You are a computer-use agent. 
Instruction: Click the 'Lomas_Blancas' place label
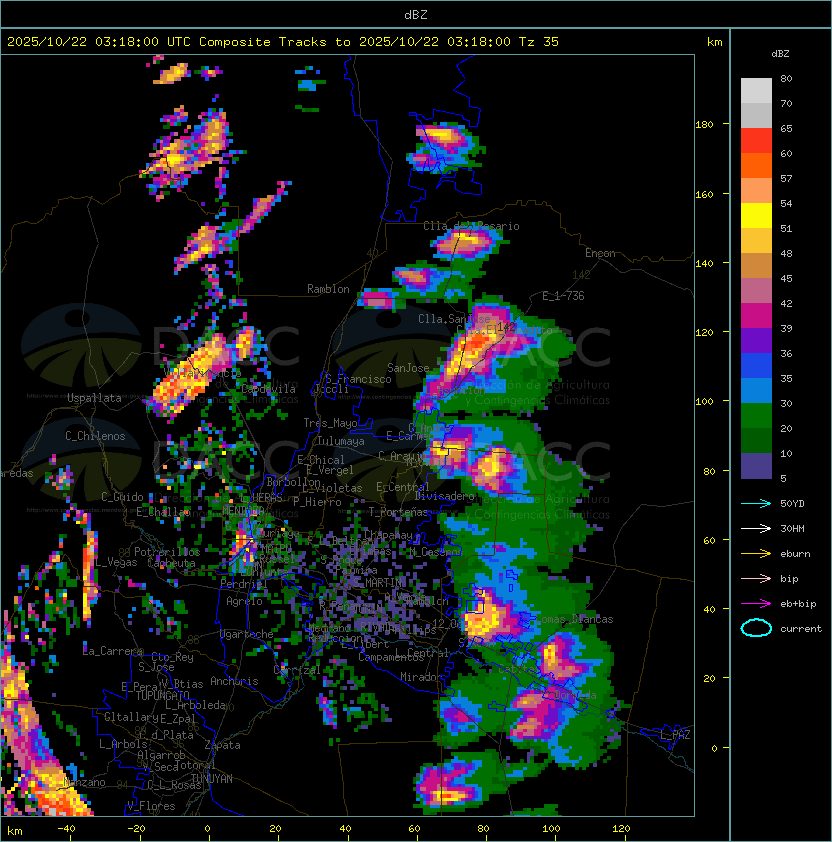[574, 619]
